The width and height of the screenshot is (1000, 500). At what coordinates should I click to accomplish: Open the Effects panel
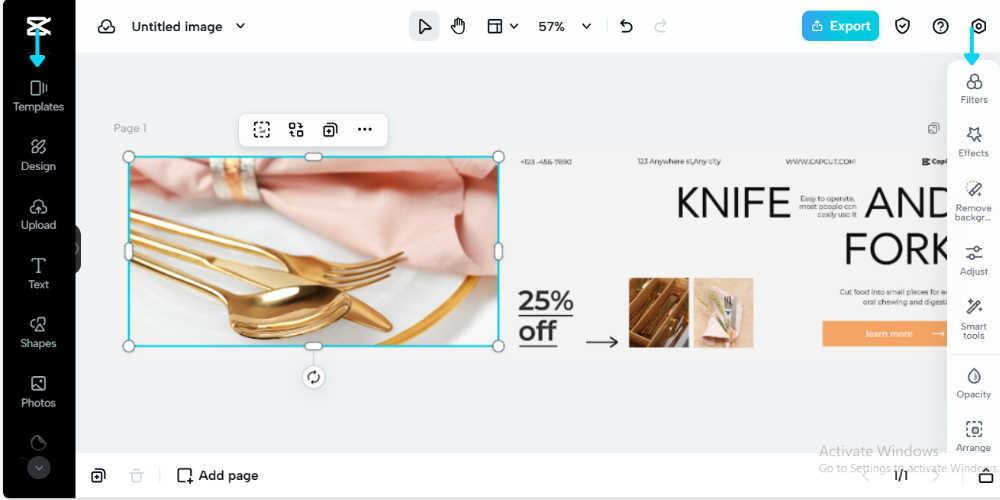click(x=974, y=142)
